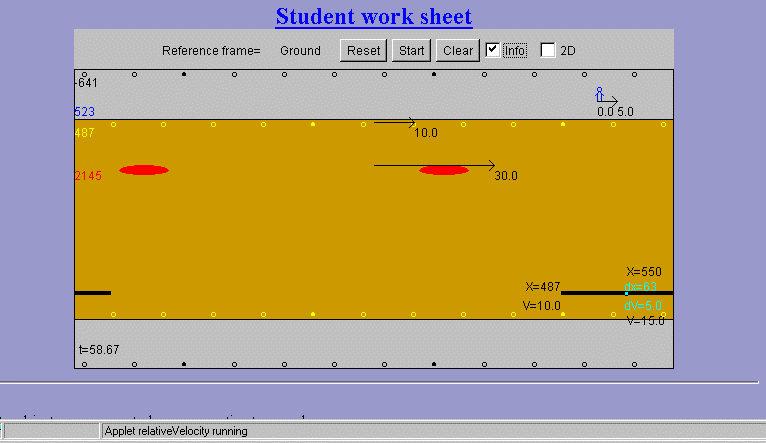Click the V=15.0 velocity label
Image resolution: width=766 pixels, height=443 pixels.
[x=645, y=321]
